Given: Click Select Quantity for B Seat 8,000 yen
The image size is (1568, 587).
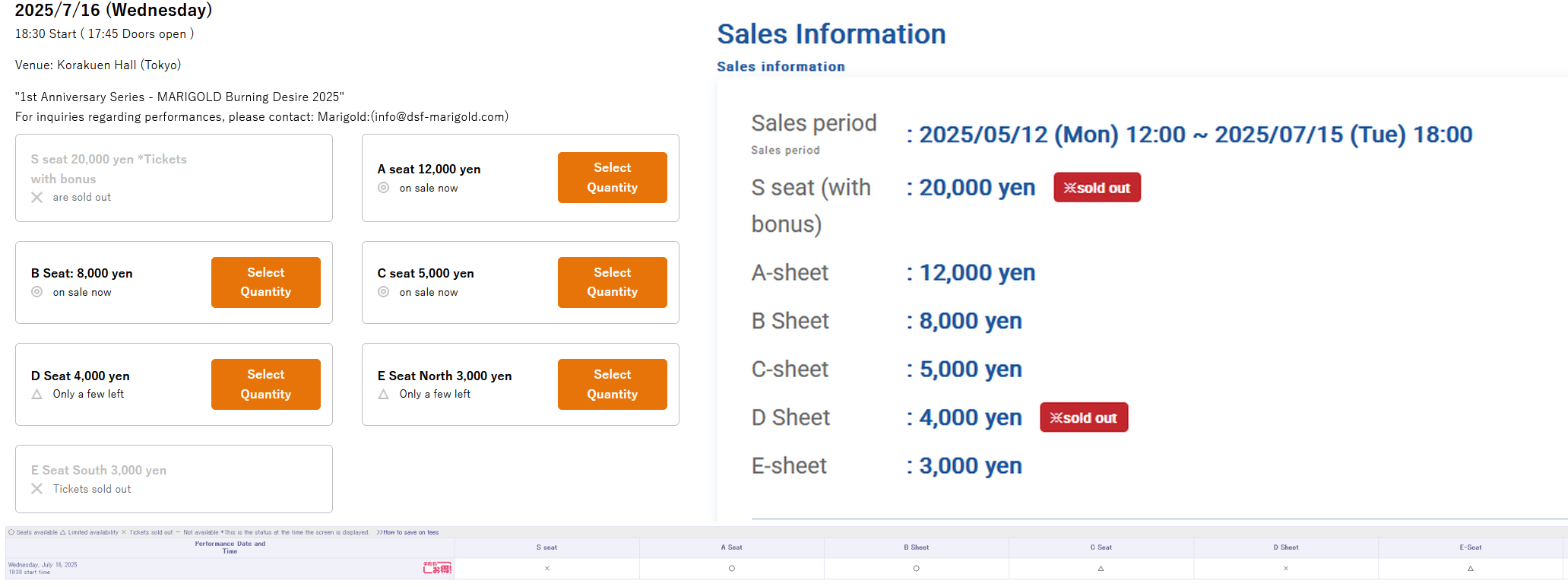Looking at the screenshot, I should tap(265, 282).
